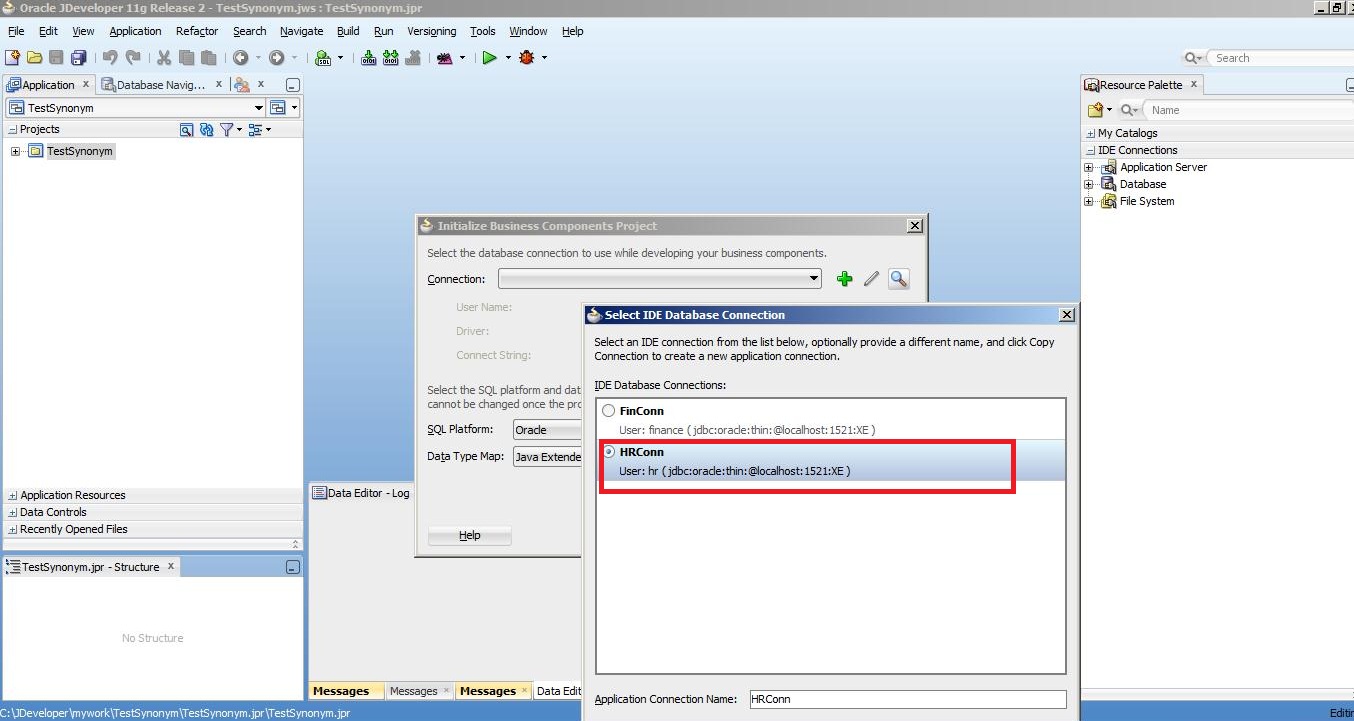1354x721 pixels.
Task: Expand the Data Controls section
Action: [12, 512]
